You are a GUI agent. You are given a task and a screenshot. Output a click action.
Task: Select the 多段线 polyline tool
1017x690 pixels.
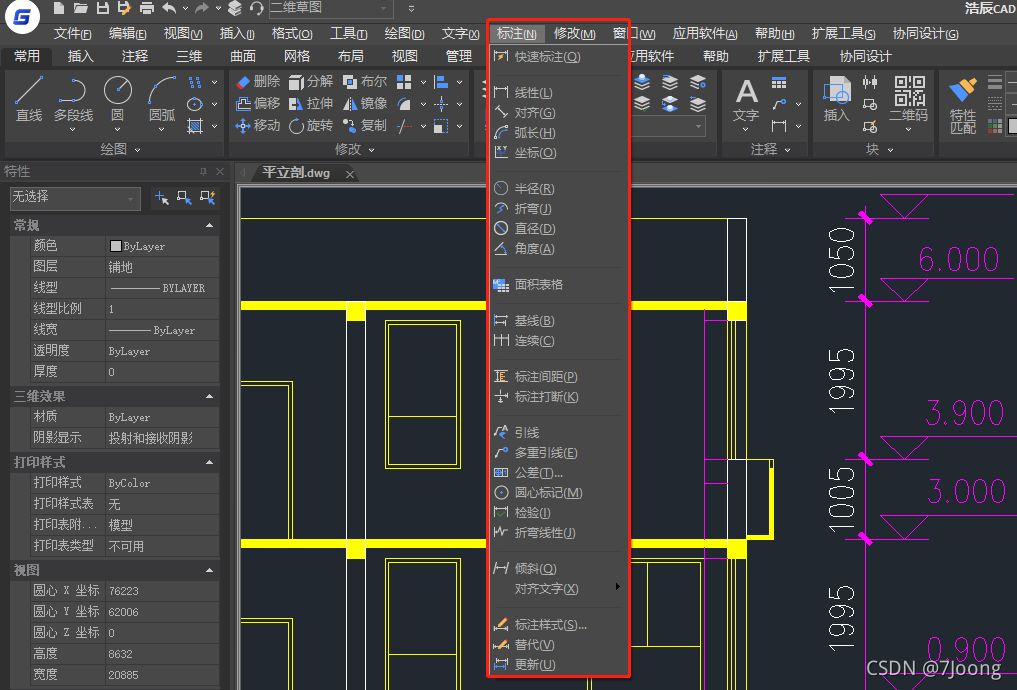click(73, 104)
